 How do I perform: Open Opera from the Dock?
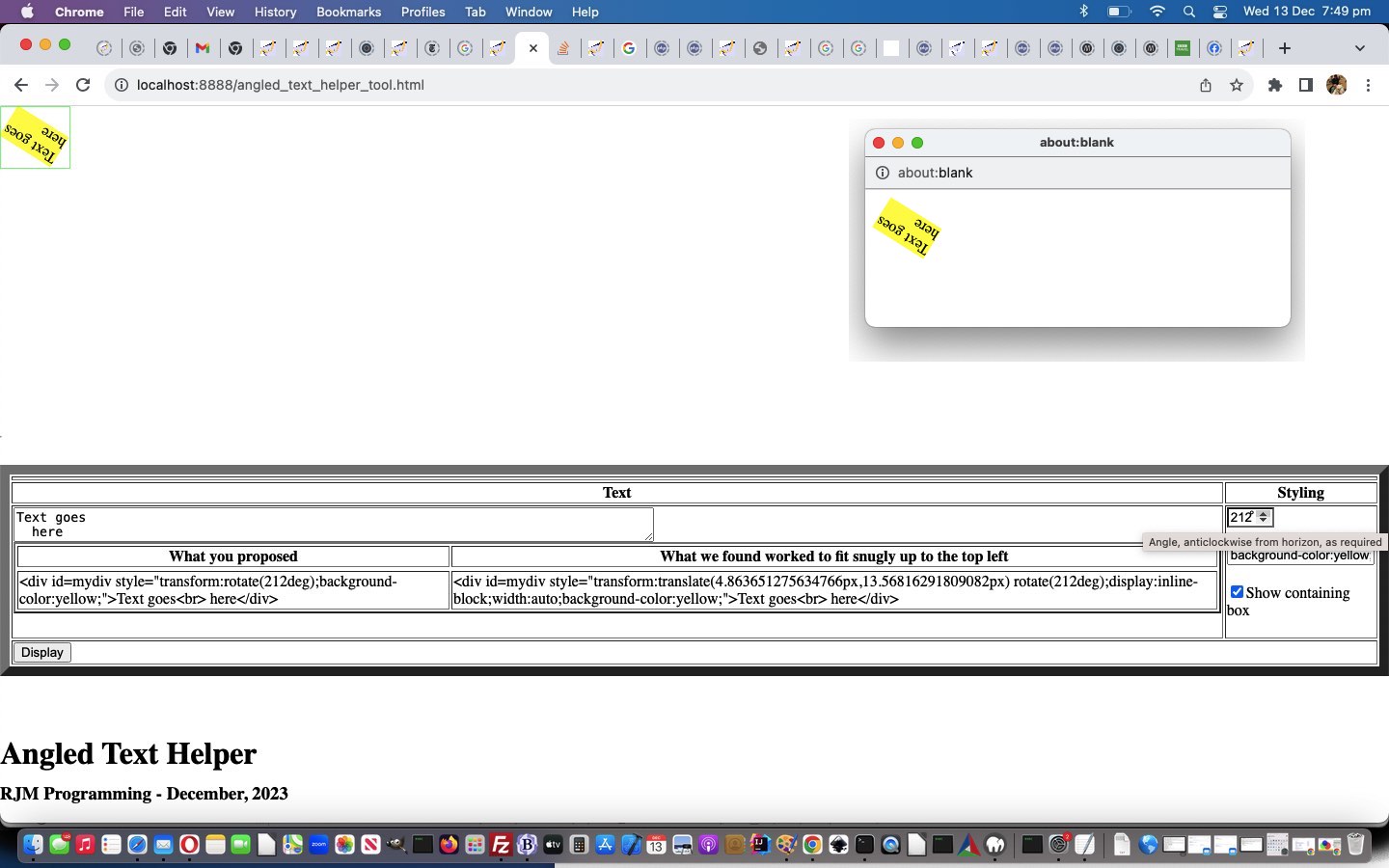pos(189,845)
